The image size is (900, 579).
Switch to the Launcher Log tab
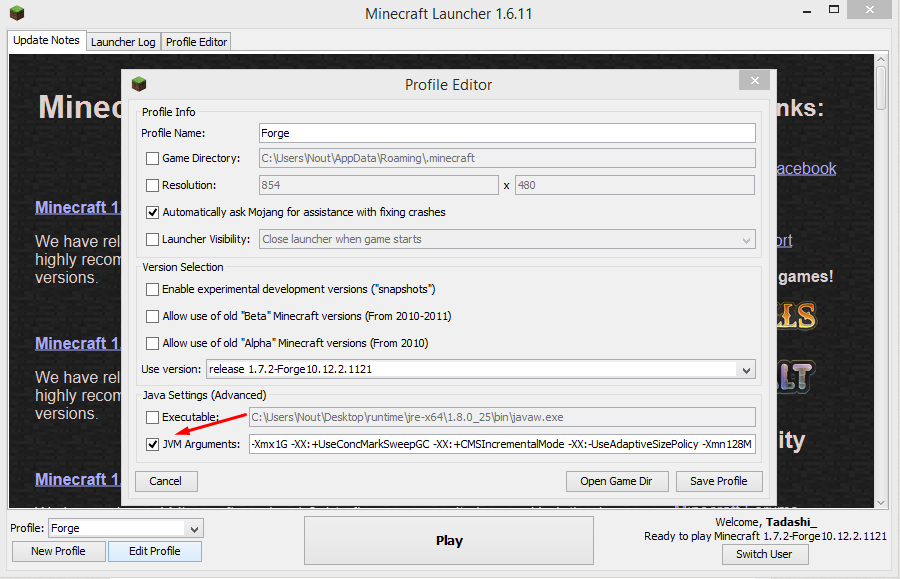click(x=123, y=42)
